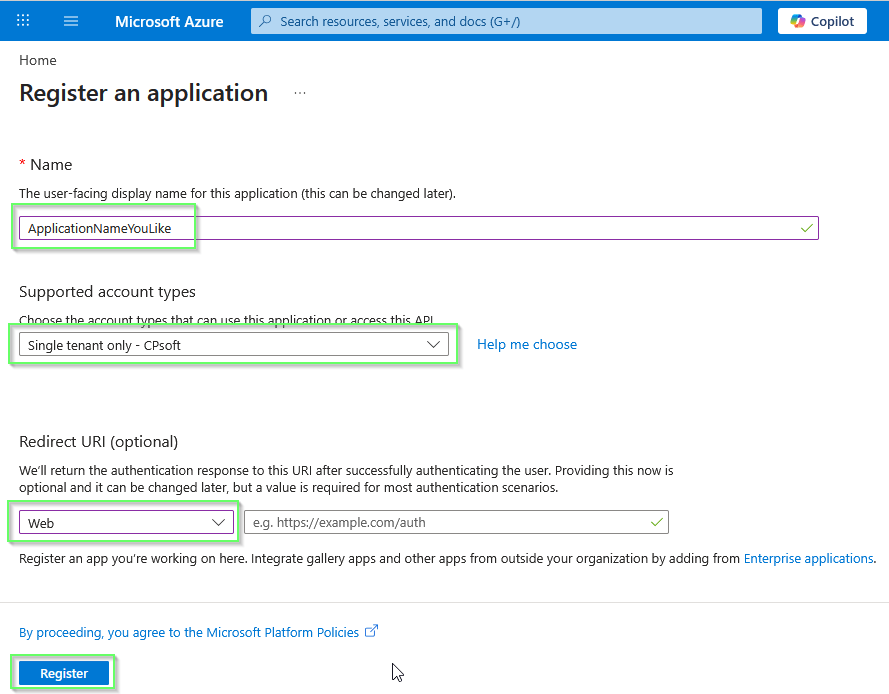Viewport: 889px width, 694px height.
Task: Select the Microsoft Azure header text
Action: [x=168, y=21]
